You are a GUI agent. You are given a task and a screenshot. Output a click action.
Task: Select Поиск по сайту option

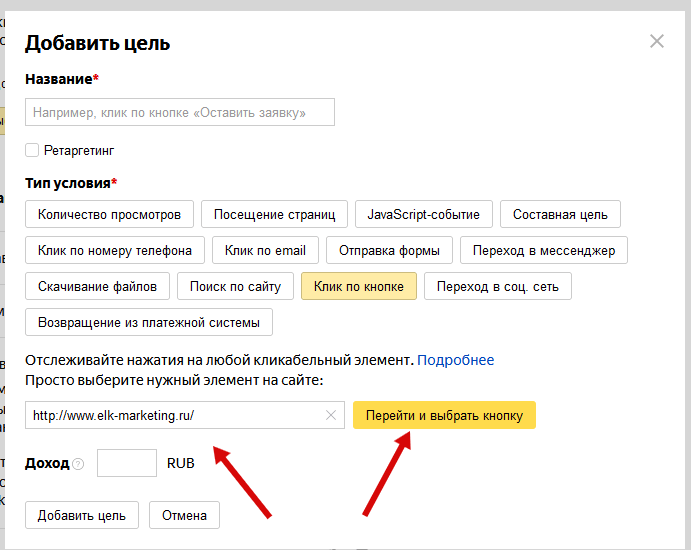pos(235,287)
